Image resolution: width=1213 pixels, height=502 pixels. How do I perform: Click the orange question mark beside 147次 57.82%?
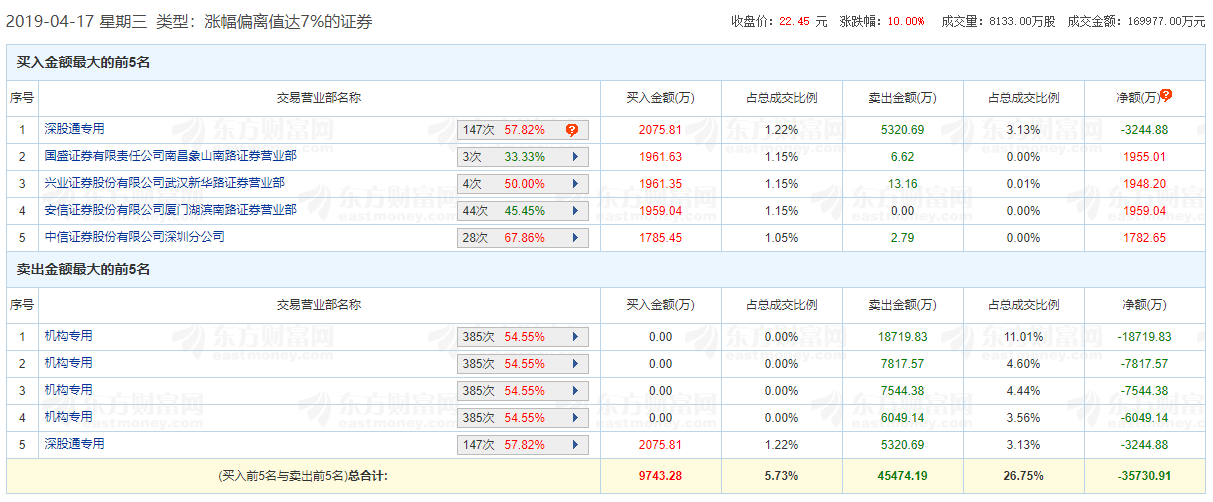(572, 130)
